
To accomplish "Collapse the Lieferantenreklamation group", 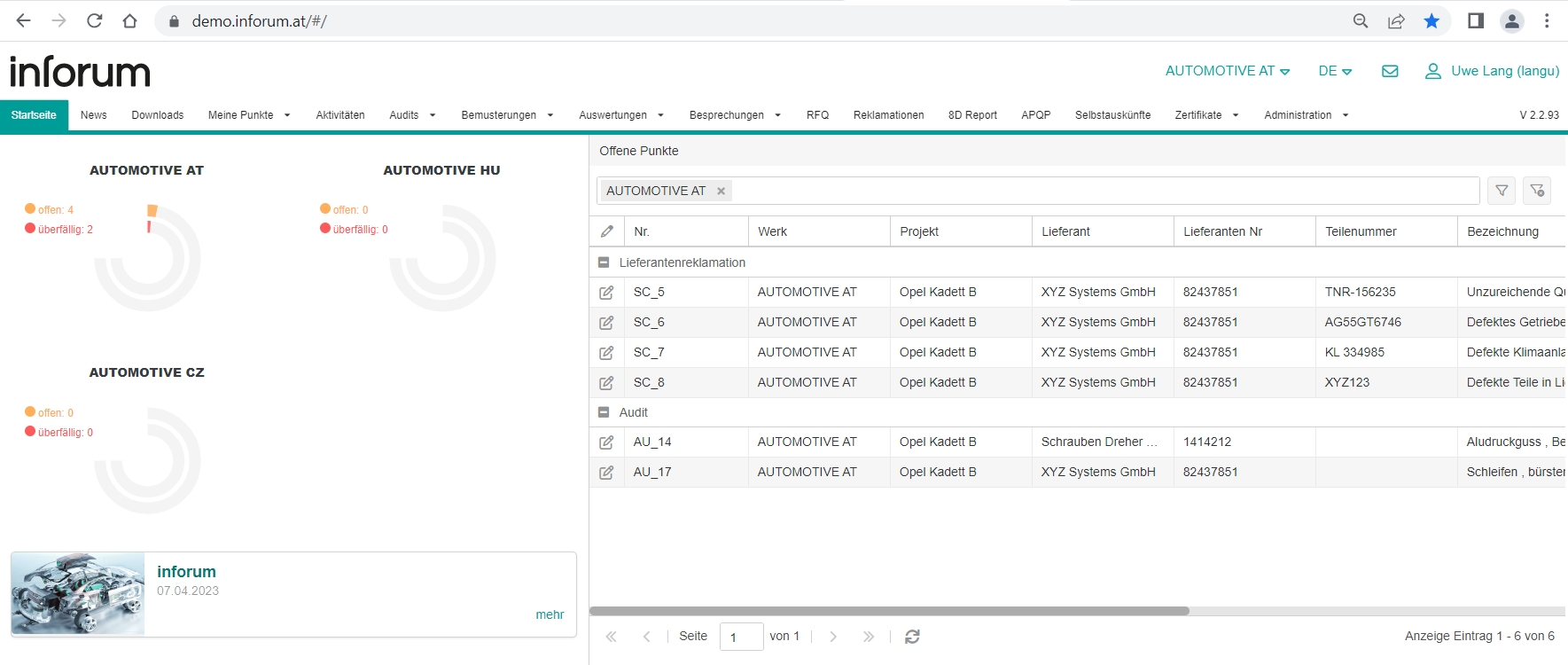I will 604,262.
